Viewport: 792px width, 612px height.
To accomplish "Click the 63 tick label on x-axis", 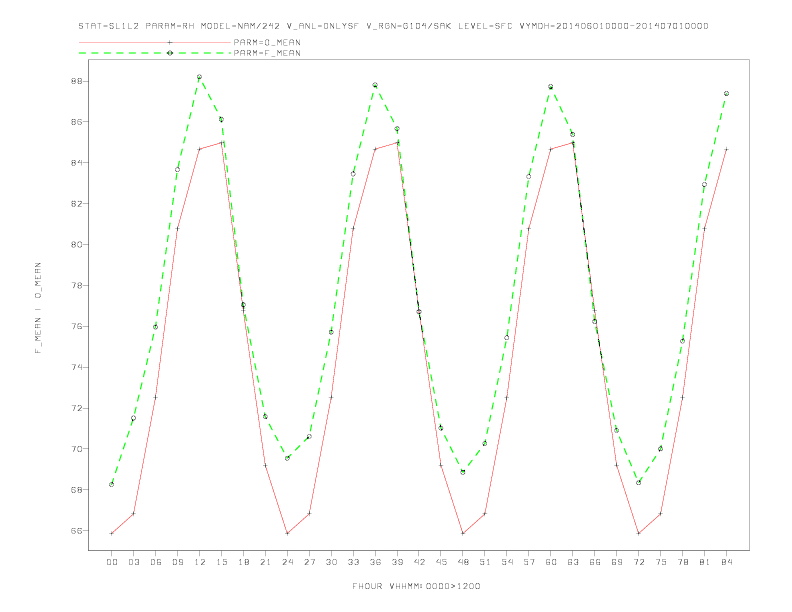I will (573, 562).
